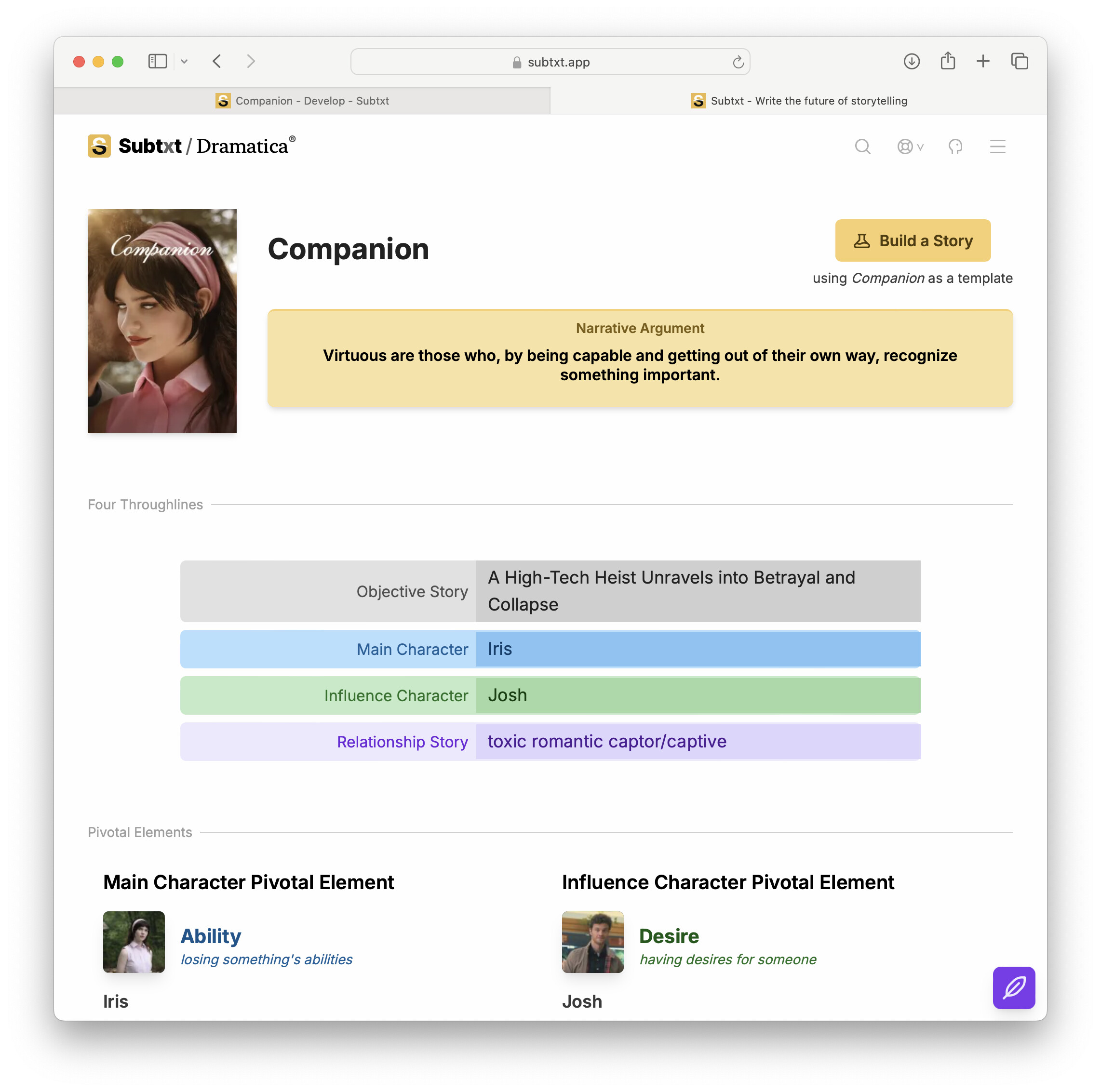Open a new tab with plus icon
Image resolution: width=1101 pixels, height=1092 pixels.
pyautogui.click(x=983, y=62)
